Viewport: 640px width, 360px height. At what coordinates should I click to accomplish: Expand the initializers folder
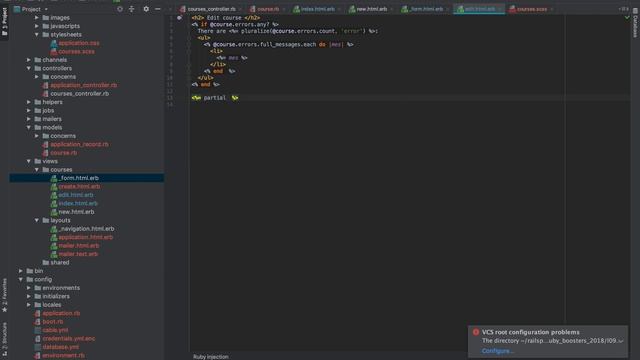pos(29,296)
